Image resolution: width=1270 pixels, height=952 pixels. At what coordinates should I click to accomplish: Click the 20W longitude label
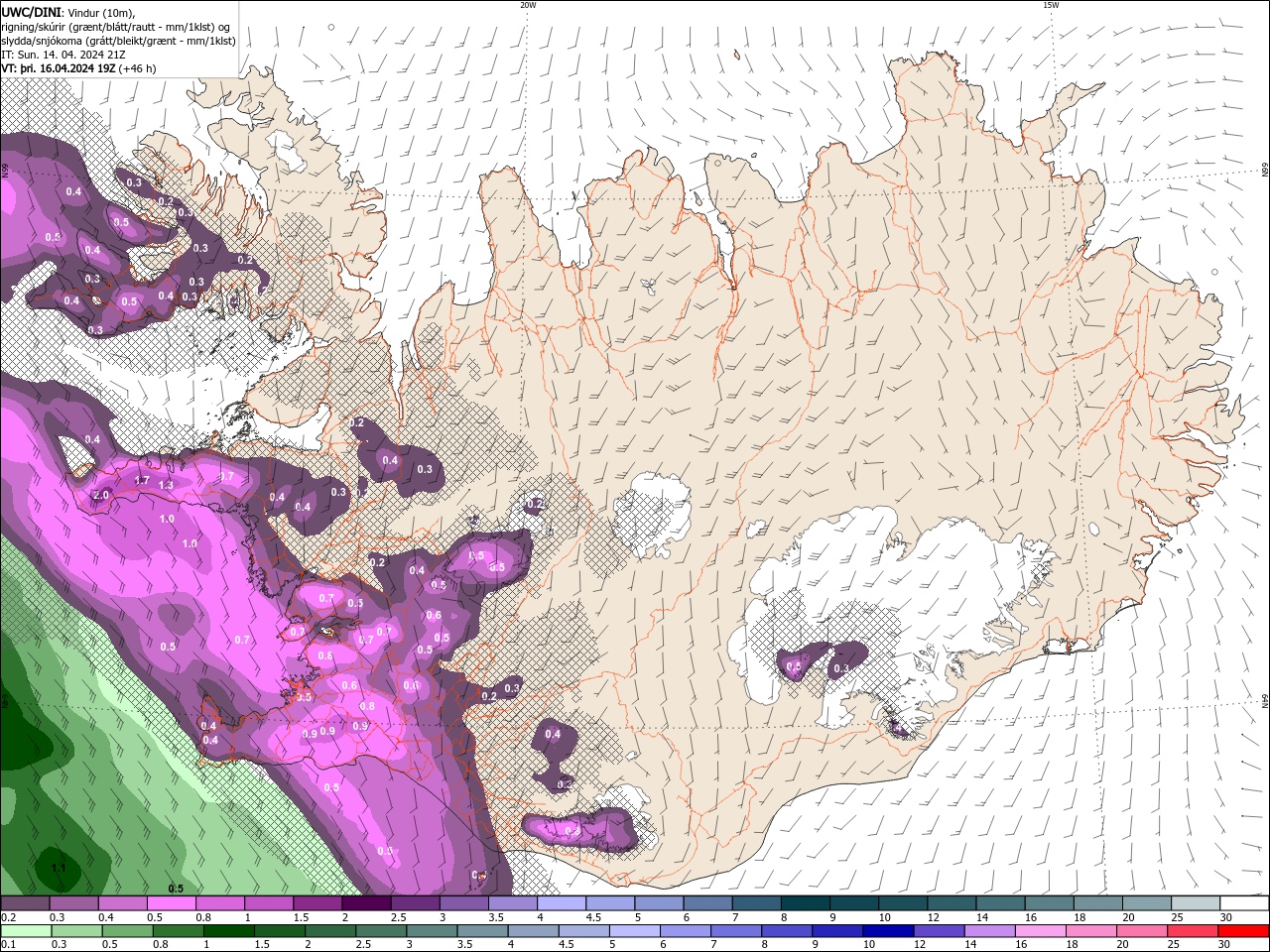tap(527, 5)
